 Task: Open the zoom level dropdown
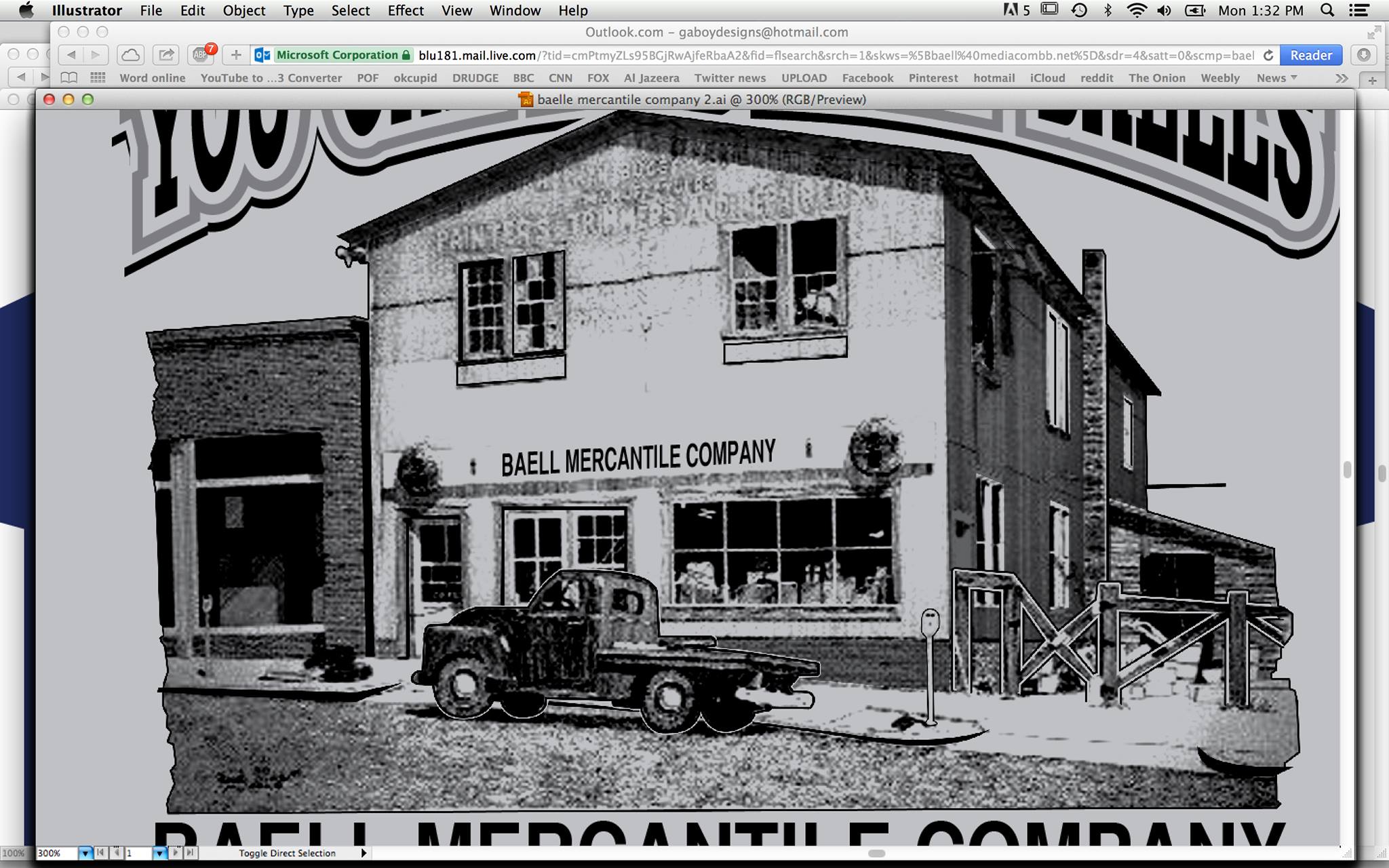(x=85, y=853)
